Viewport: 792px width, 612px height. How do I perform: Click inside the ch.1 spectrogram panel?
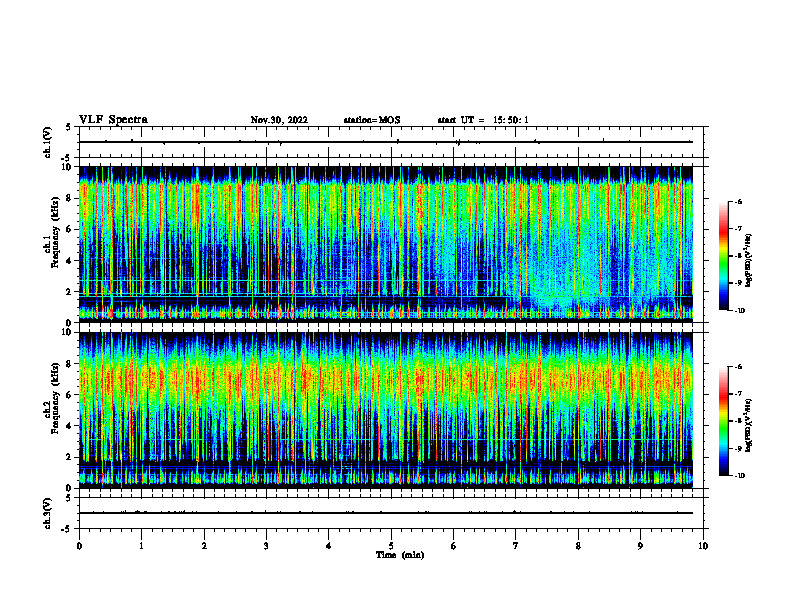(386, 244)
